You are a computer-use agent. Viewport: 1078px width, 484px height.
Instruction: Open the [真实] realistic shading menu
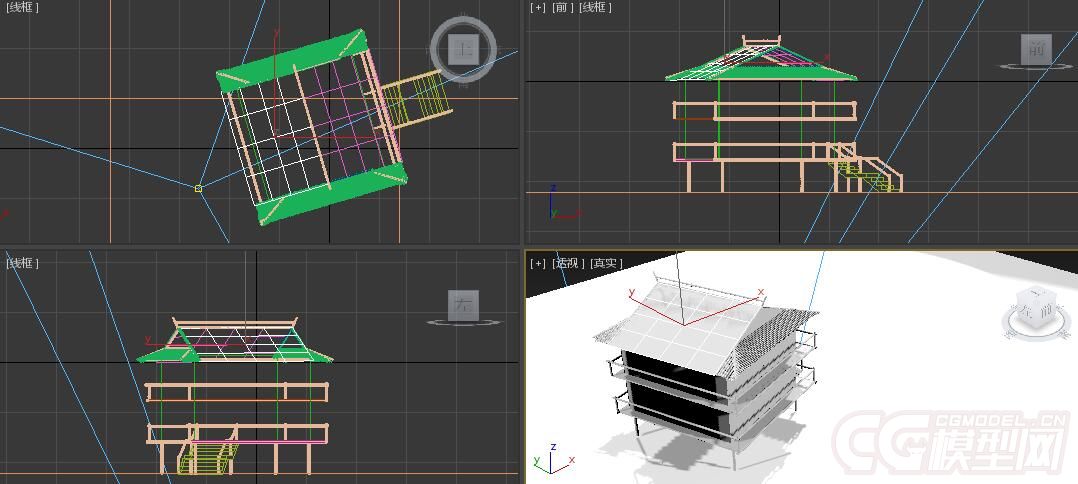click(606, 263)
